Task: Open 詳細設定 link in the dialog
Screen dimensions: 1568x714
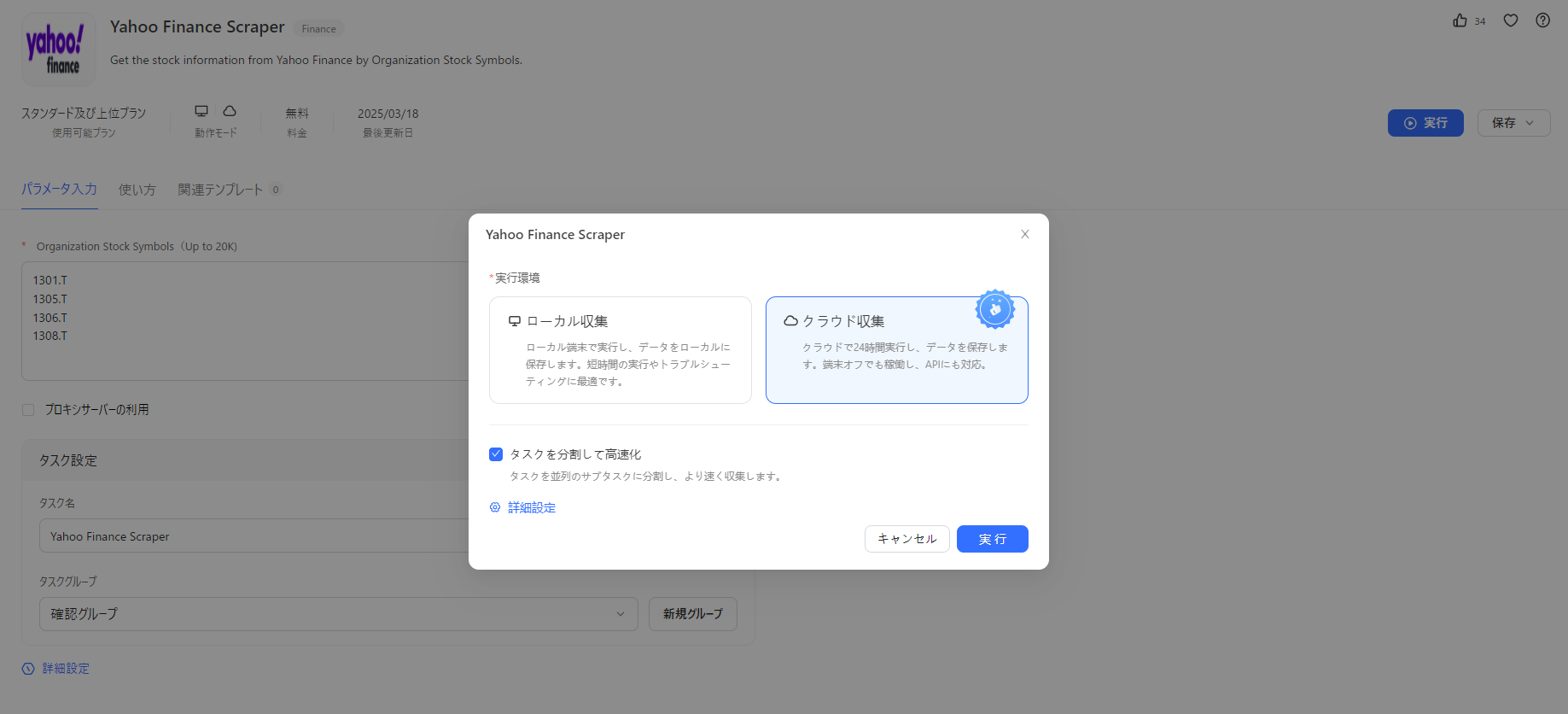Action: click(x=532, y=507)
